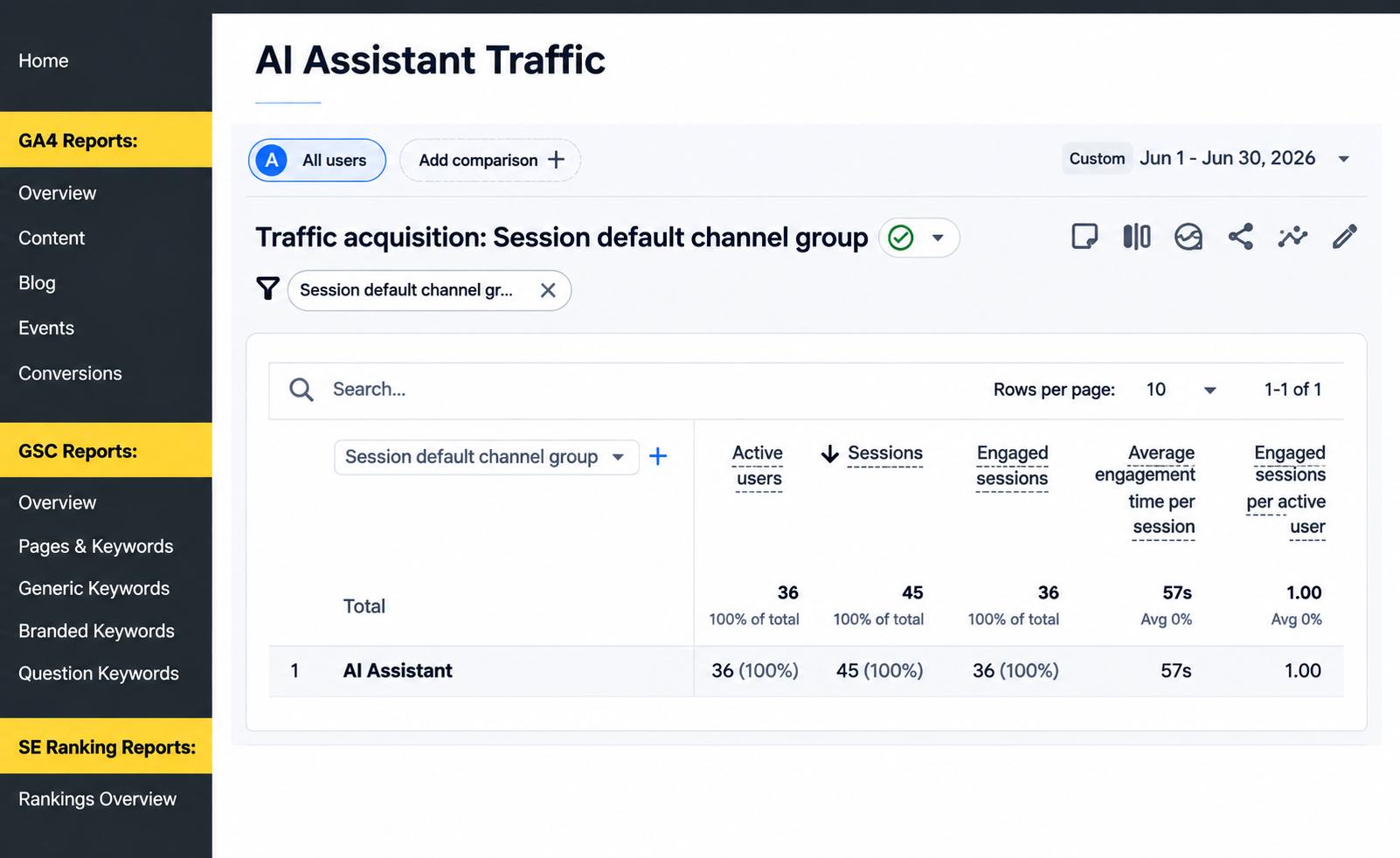This screenshot has width=1400, height=858.
Task: Open the date range dropdown arrow
Action: [1344, 159]
